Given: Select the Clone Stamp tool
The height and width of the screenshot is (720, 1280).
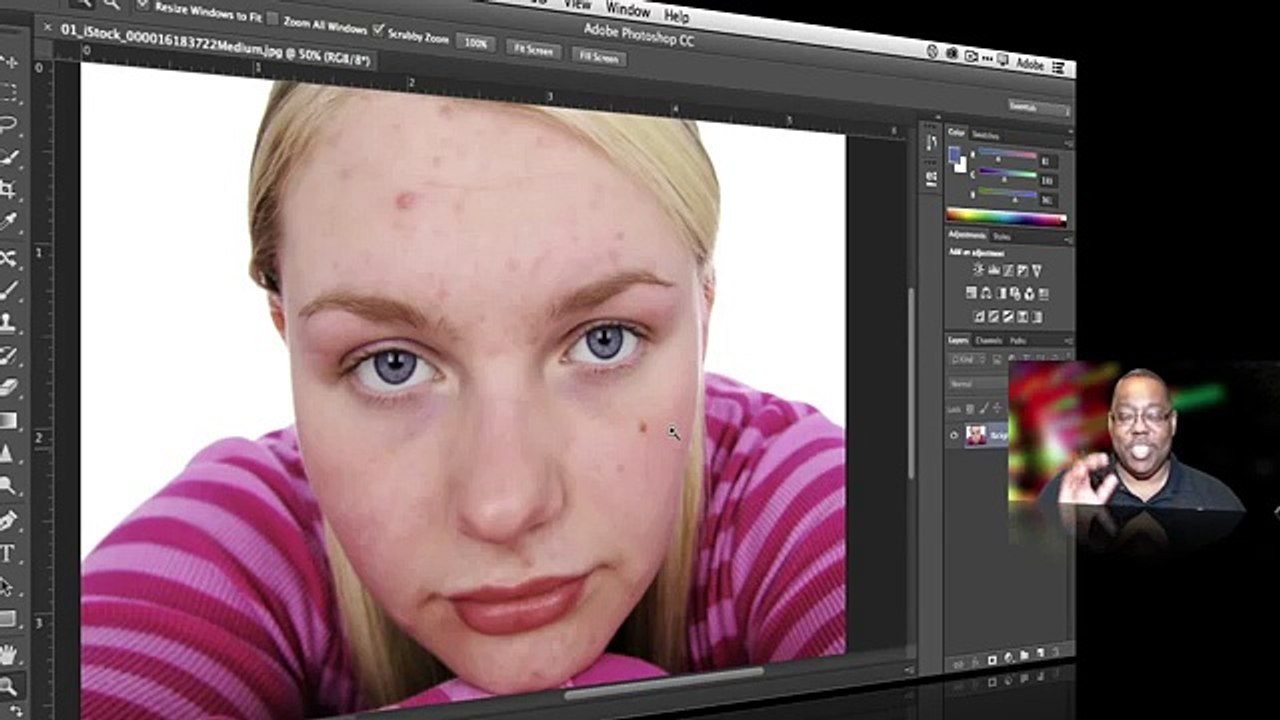Looking at the screenshot, I should tap(9, 322).
